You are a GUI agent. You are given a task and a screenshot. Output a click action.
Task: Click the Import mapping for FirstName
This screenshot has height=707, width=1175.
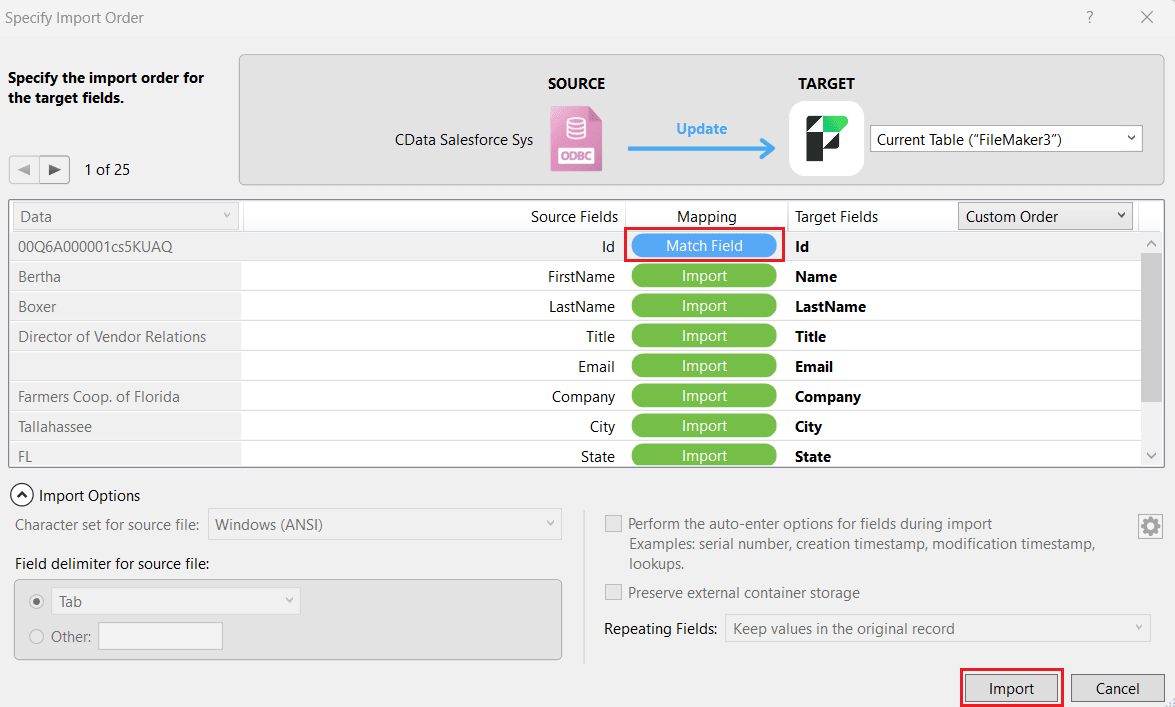(704, 276)
